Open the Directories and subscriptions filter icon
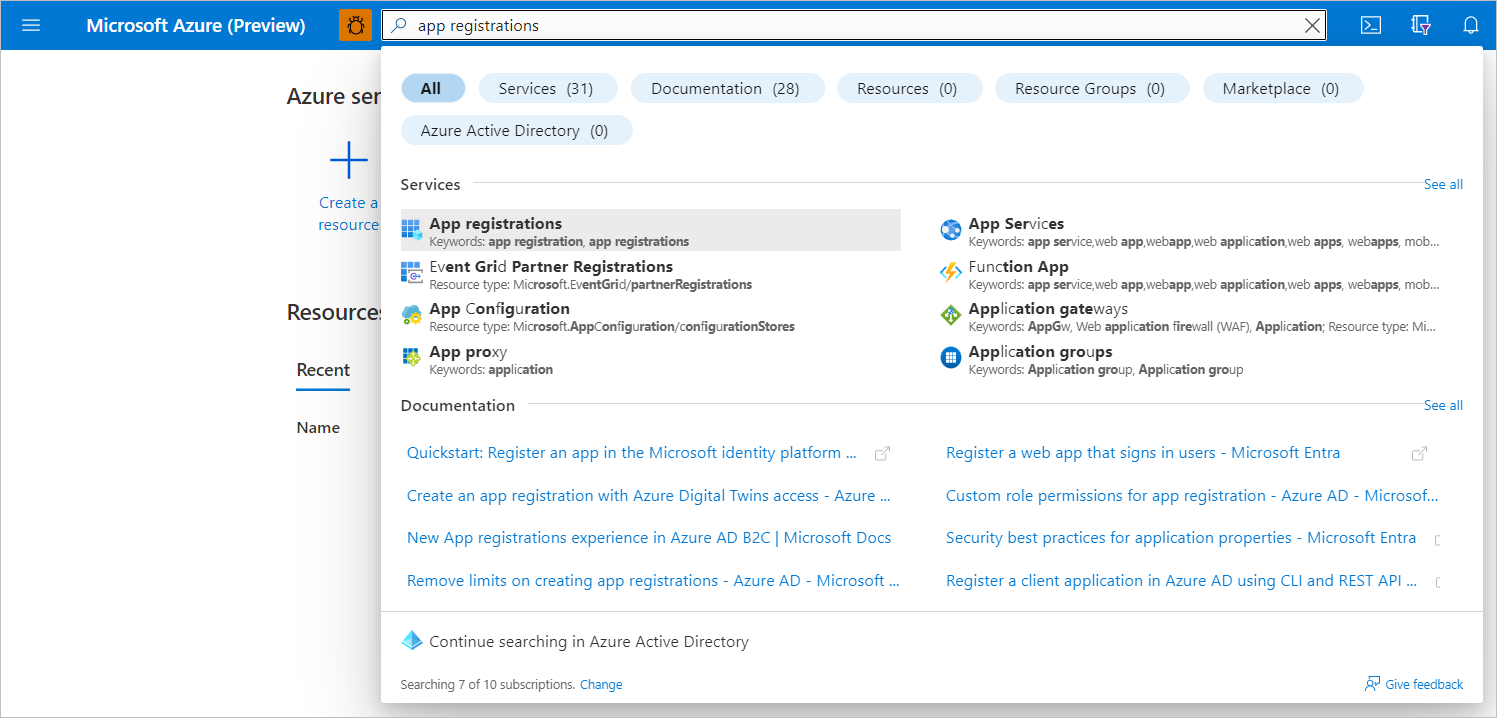This screenshot has width=1497, height=718. (1421, 25)
